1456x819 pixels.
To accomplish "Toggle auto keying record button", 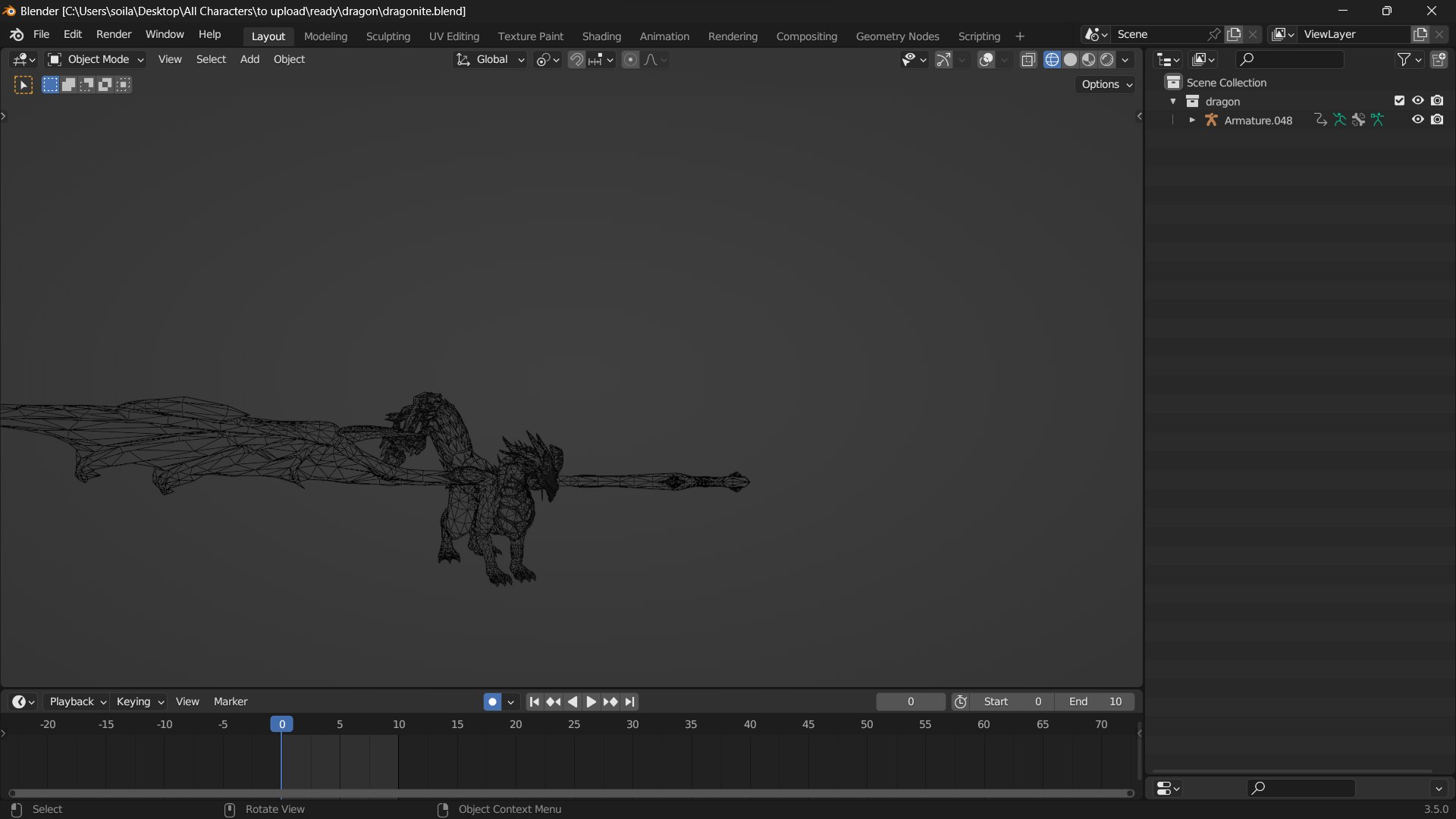I will coord(492,702).
